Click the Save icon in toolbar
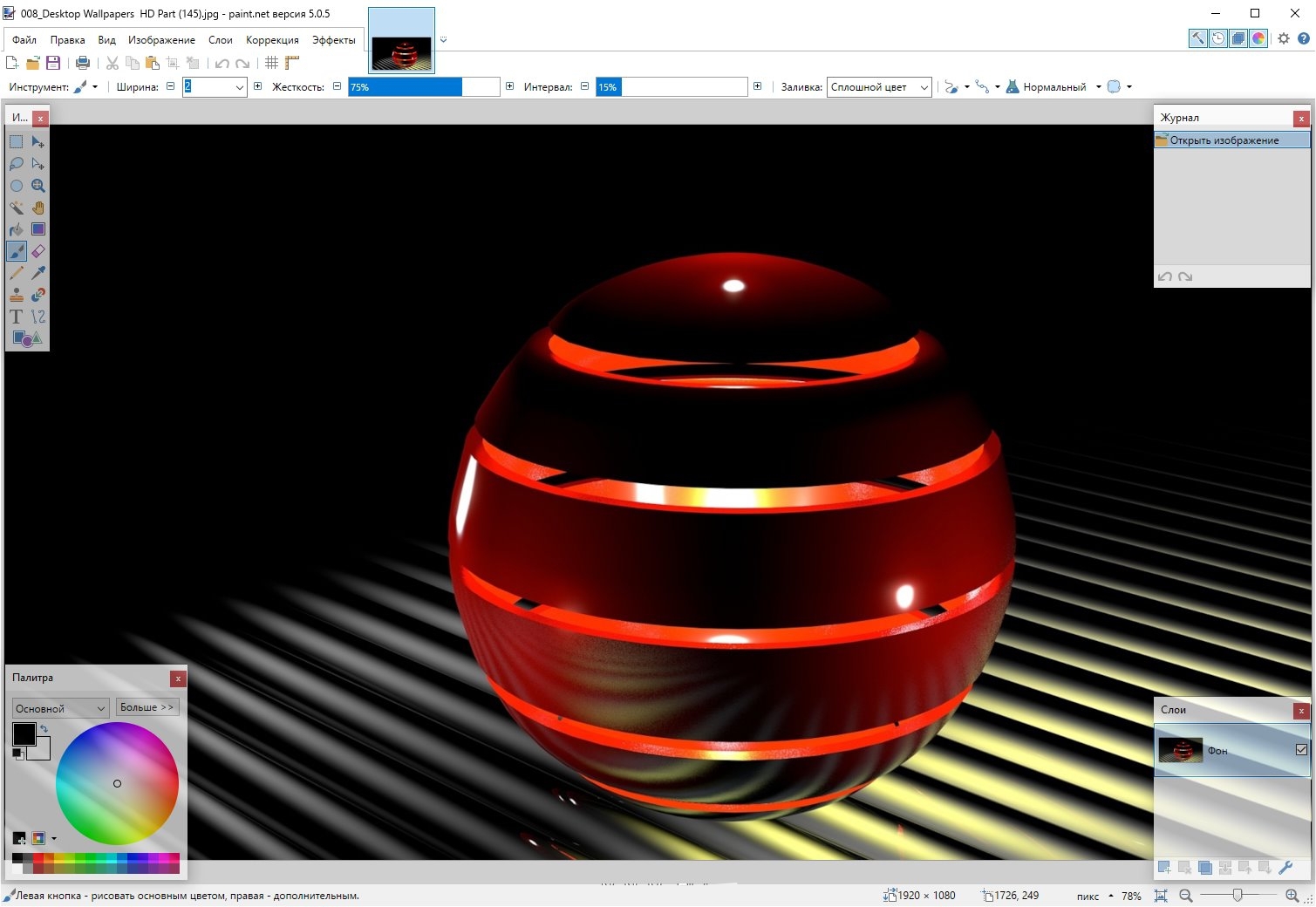1316x907 pixels. point(53,63)
